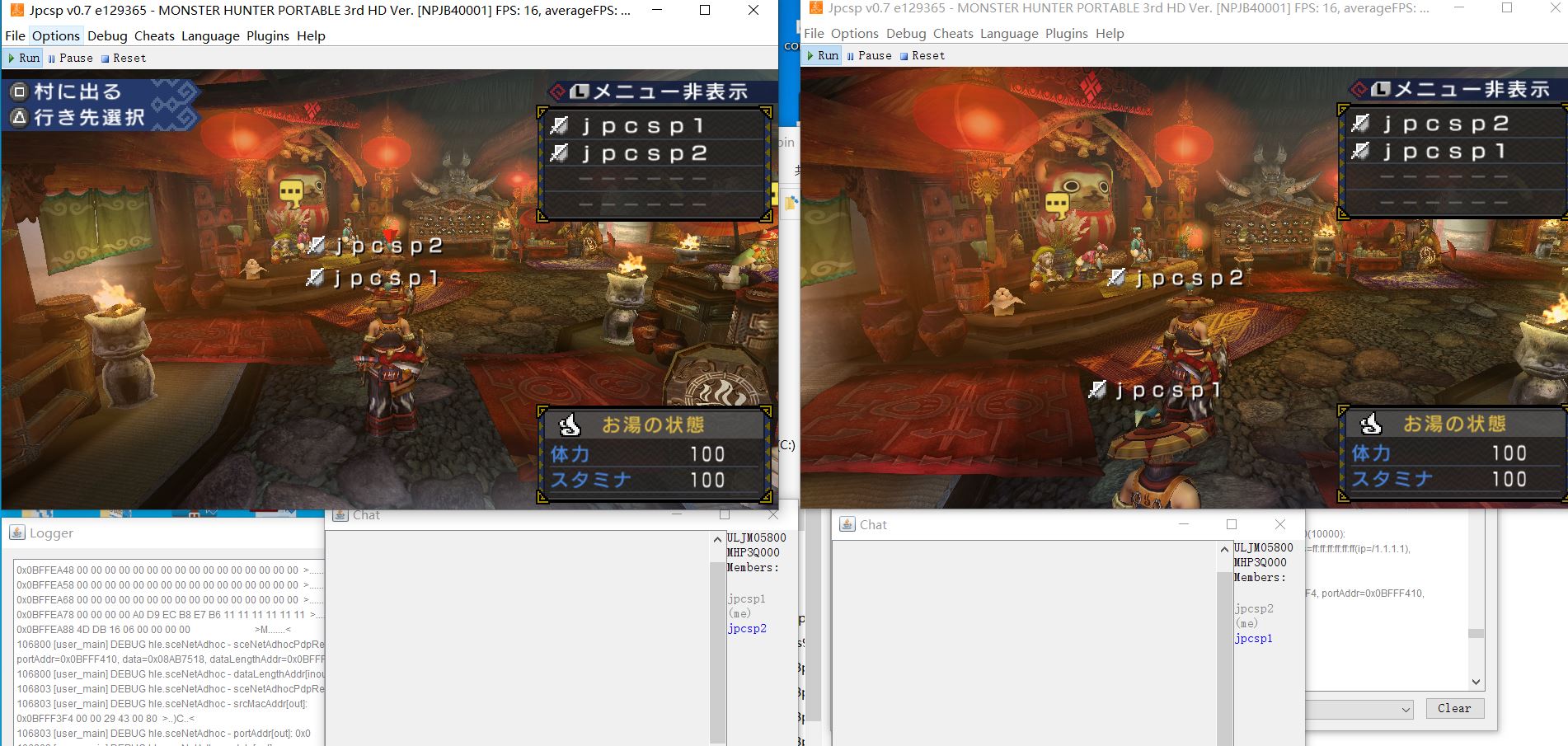This screenshot has width=1568, height=746.
Task: Click the Java icon of the right Chat window
Action: tap(847, 524)
